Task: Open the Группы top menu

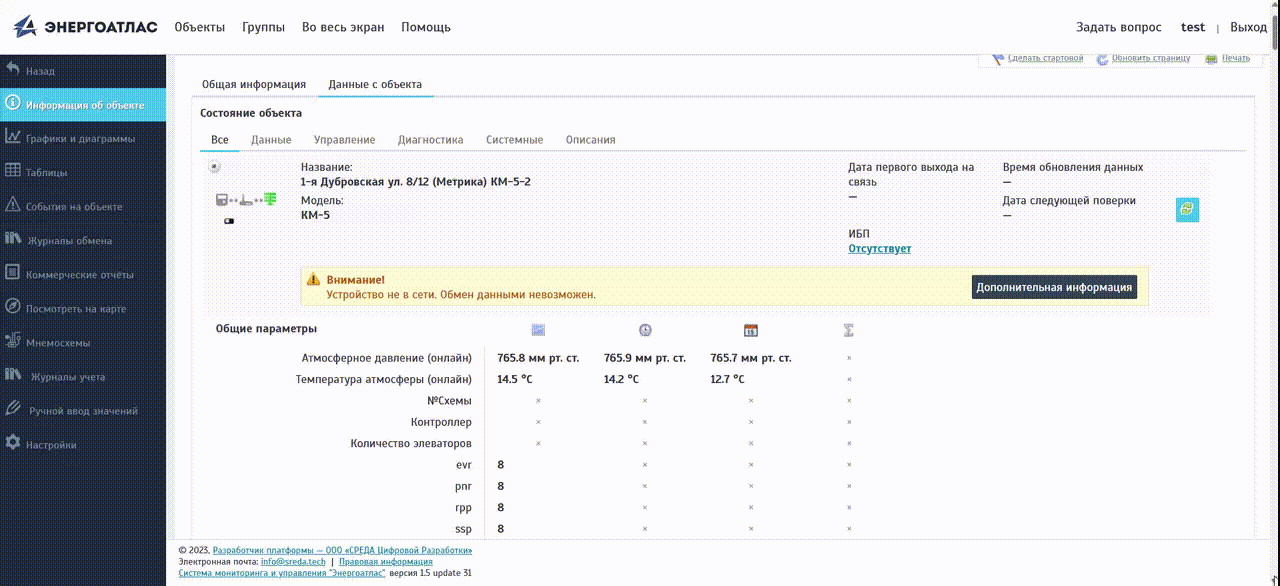Action: pos(263,27)
